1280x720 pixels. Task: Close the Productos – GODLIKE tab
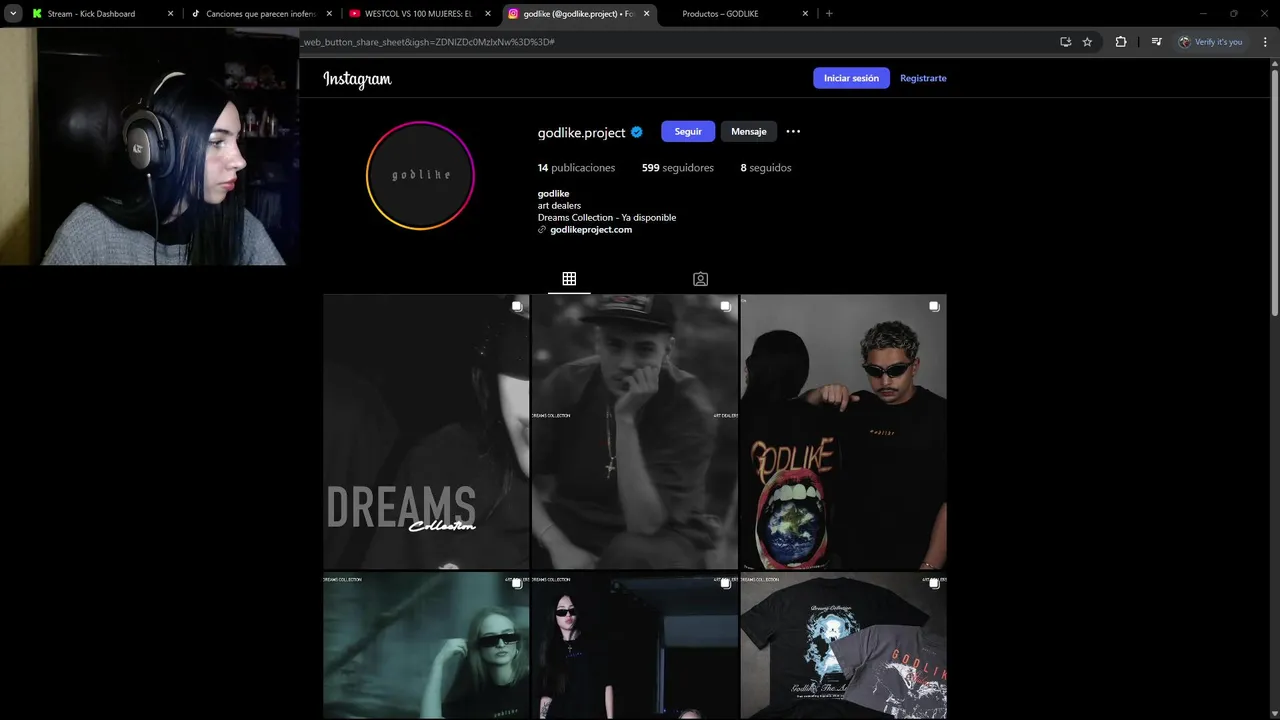805,14
